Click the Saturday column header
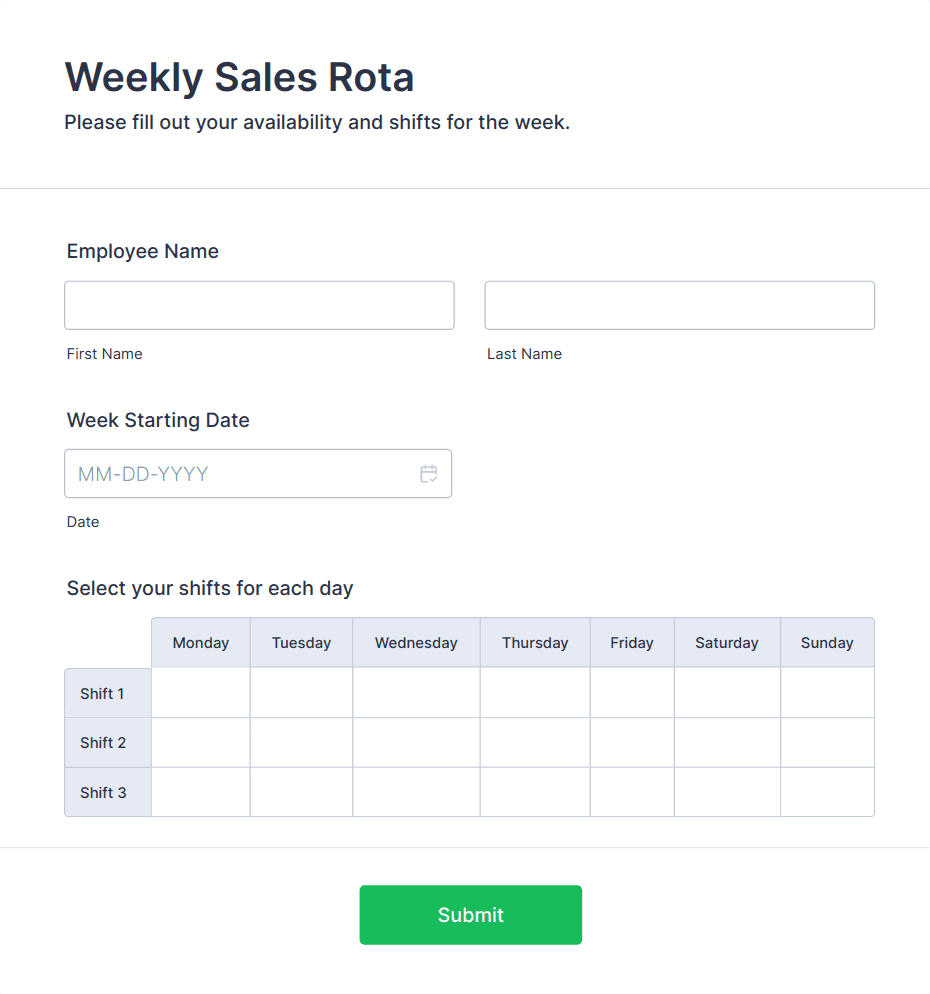Viewport: 930px width, 994px height. (x=727, y=643)
